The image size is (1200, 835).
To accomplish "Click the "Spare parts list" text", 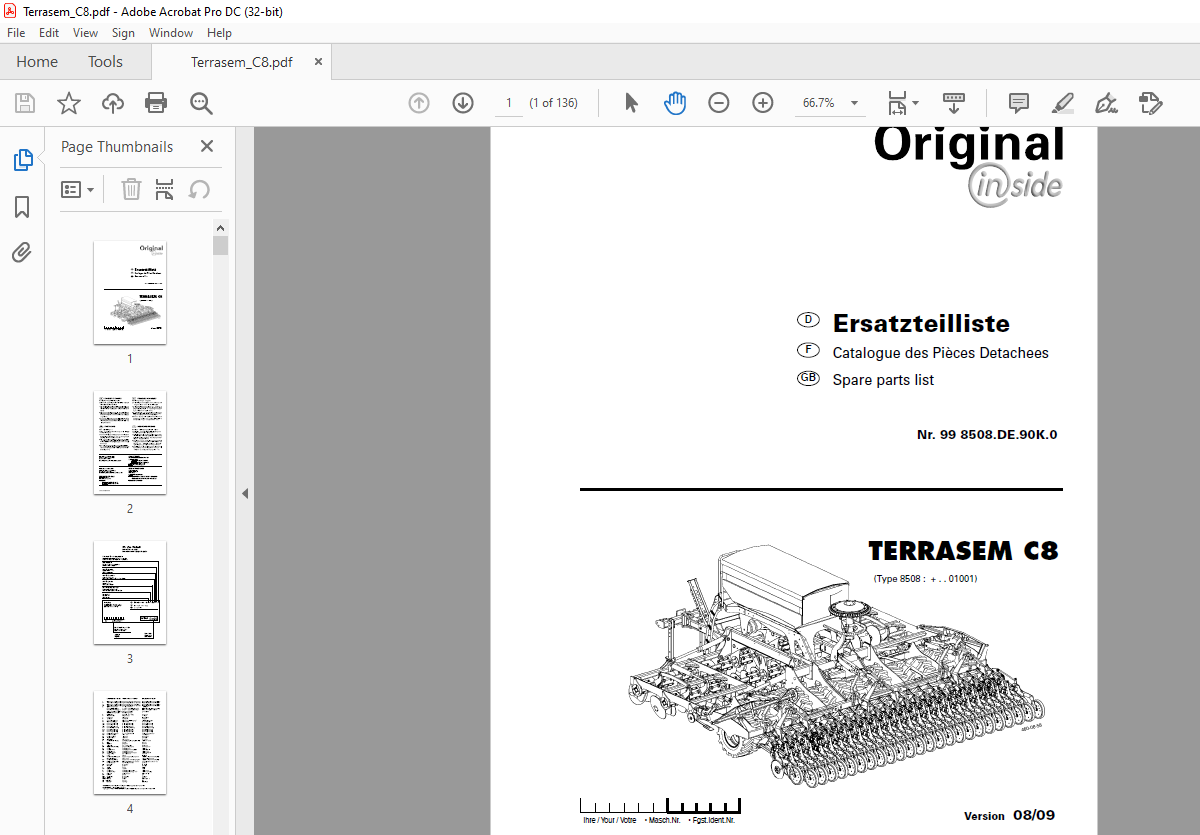I will 883,380.
